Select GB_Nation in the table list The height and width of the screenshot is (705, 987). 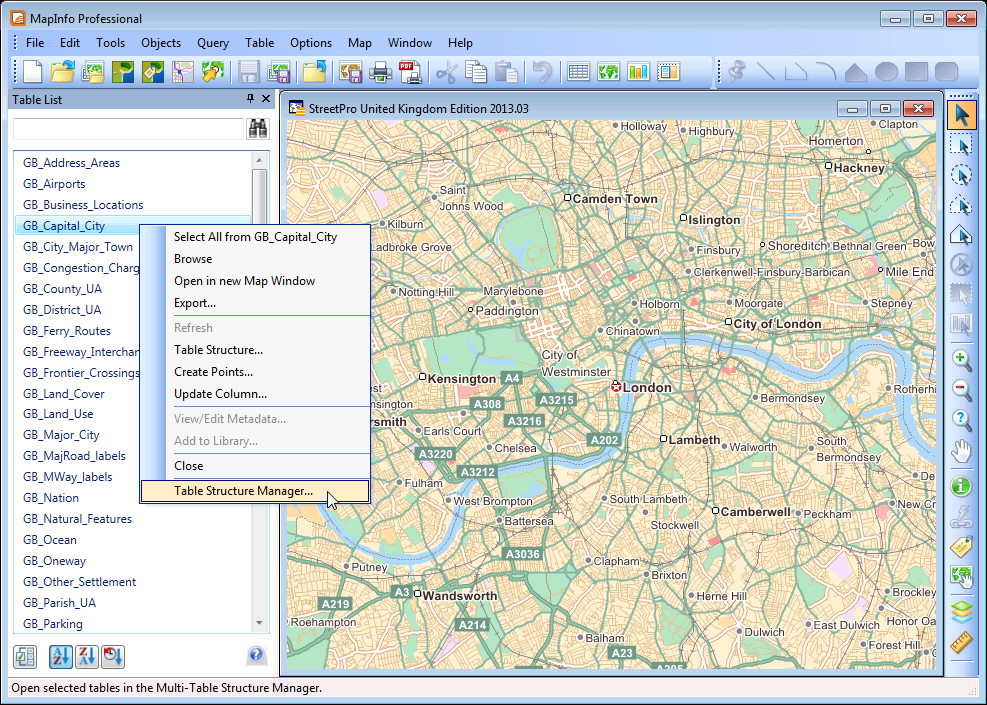[51, 498]
